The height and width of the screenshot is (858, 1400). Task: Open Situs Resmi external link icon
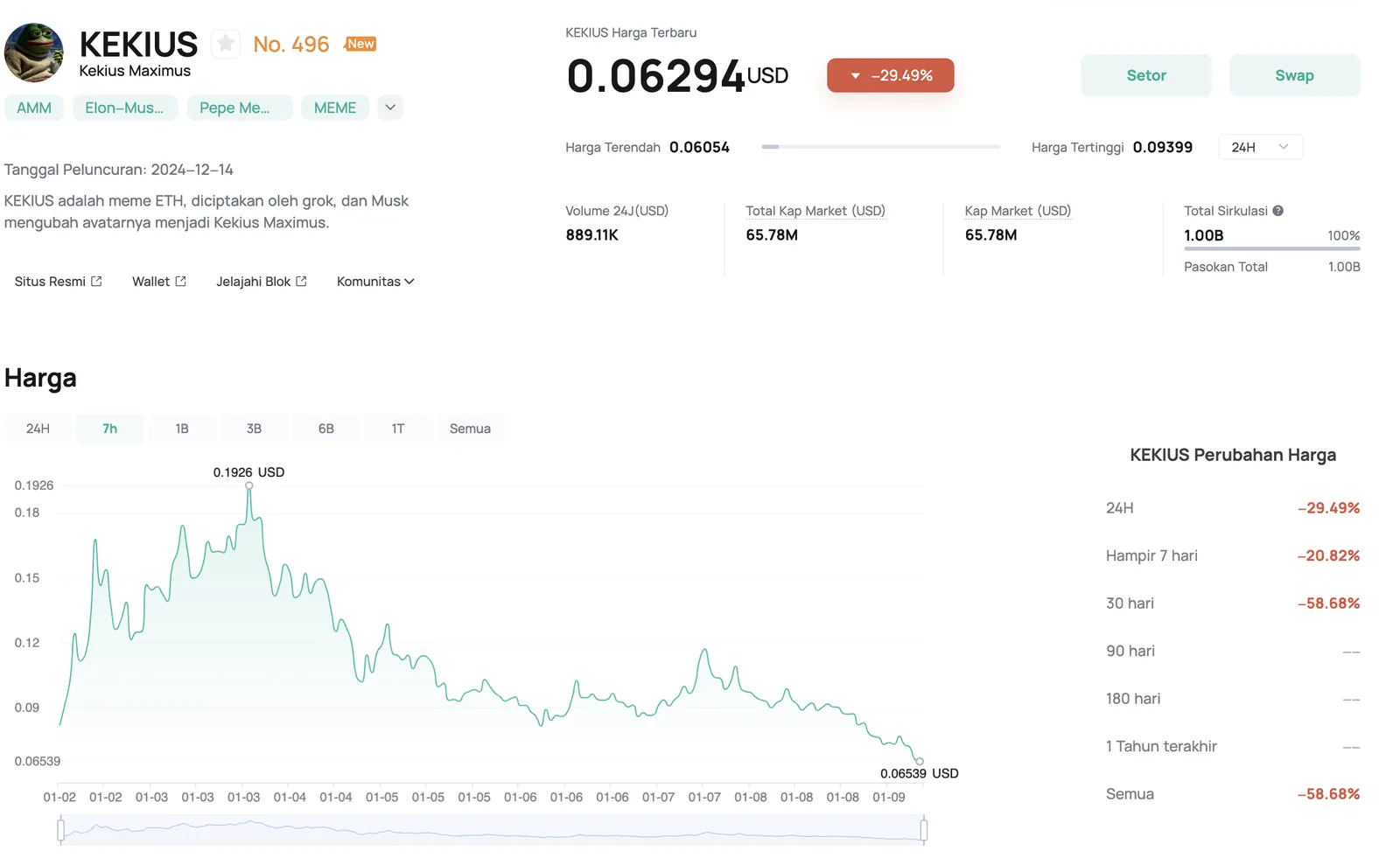(x=96, y=282)
